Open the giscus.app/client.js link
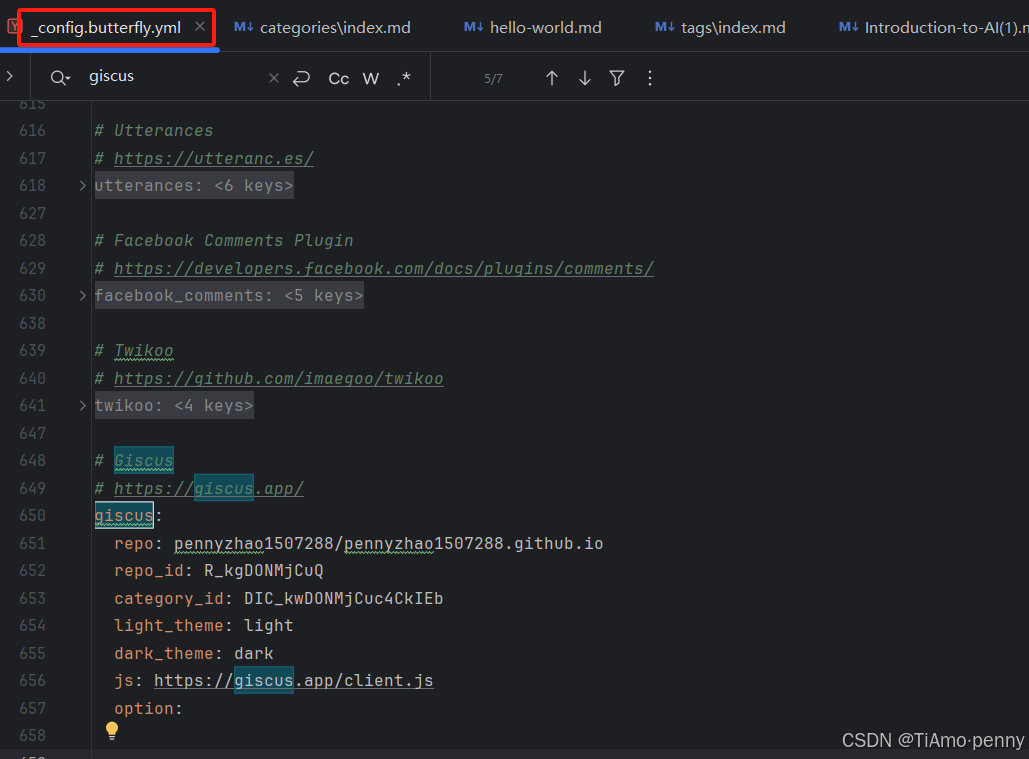Viewport: 1029px width, 759px height. click(x=293, y=680)
